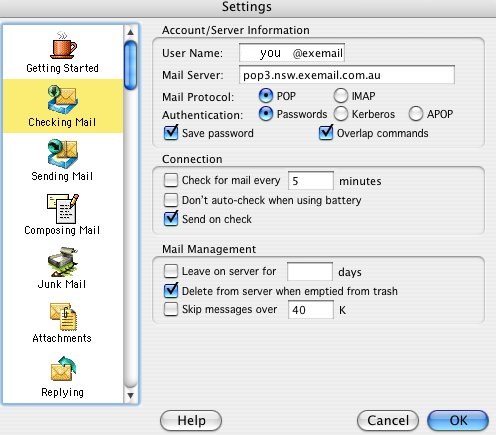The width and height of the screenshot is (496, 435).
Task: Choose APOP authentication
Action: [x=416, y=114]
